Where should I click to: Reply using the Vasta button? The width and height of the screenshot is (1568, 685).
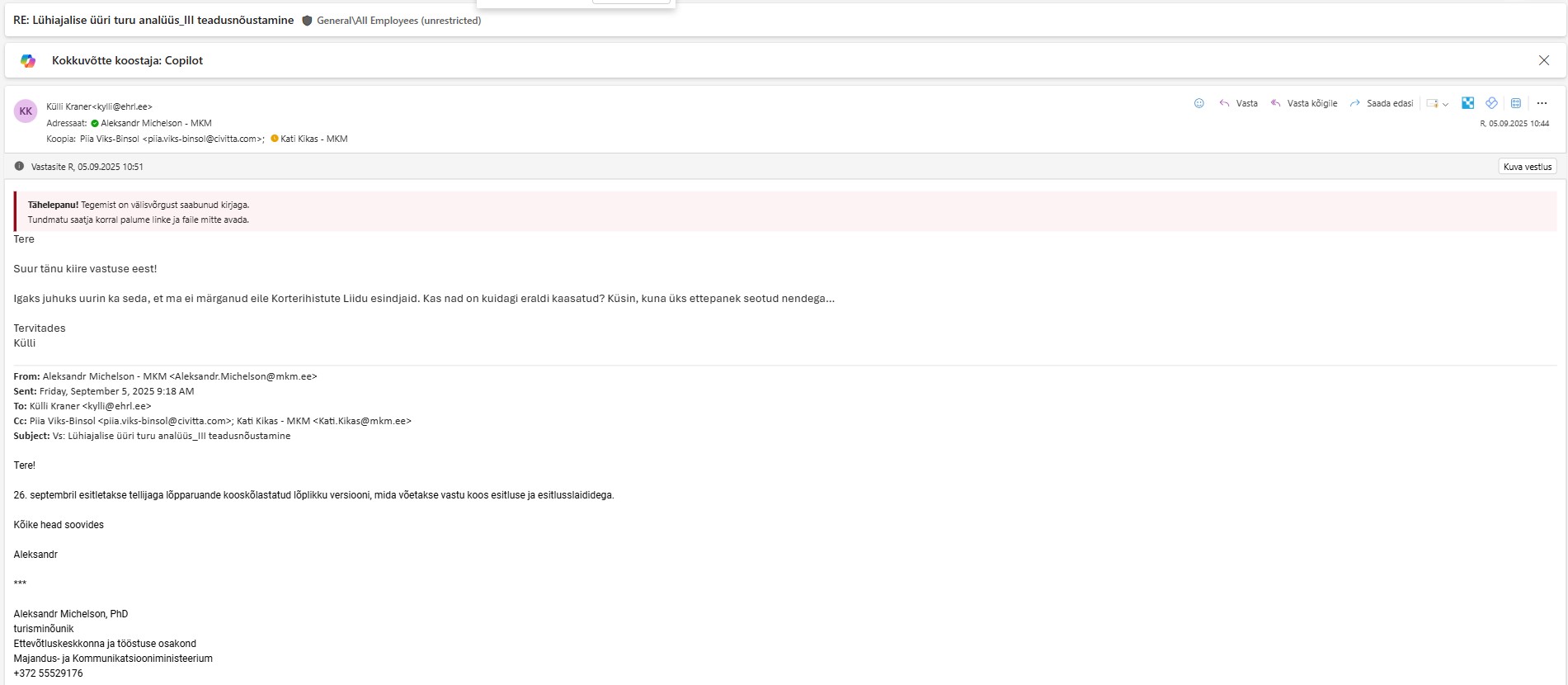click(x=1238, y=103)
